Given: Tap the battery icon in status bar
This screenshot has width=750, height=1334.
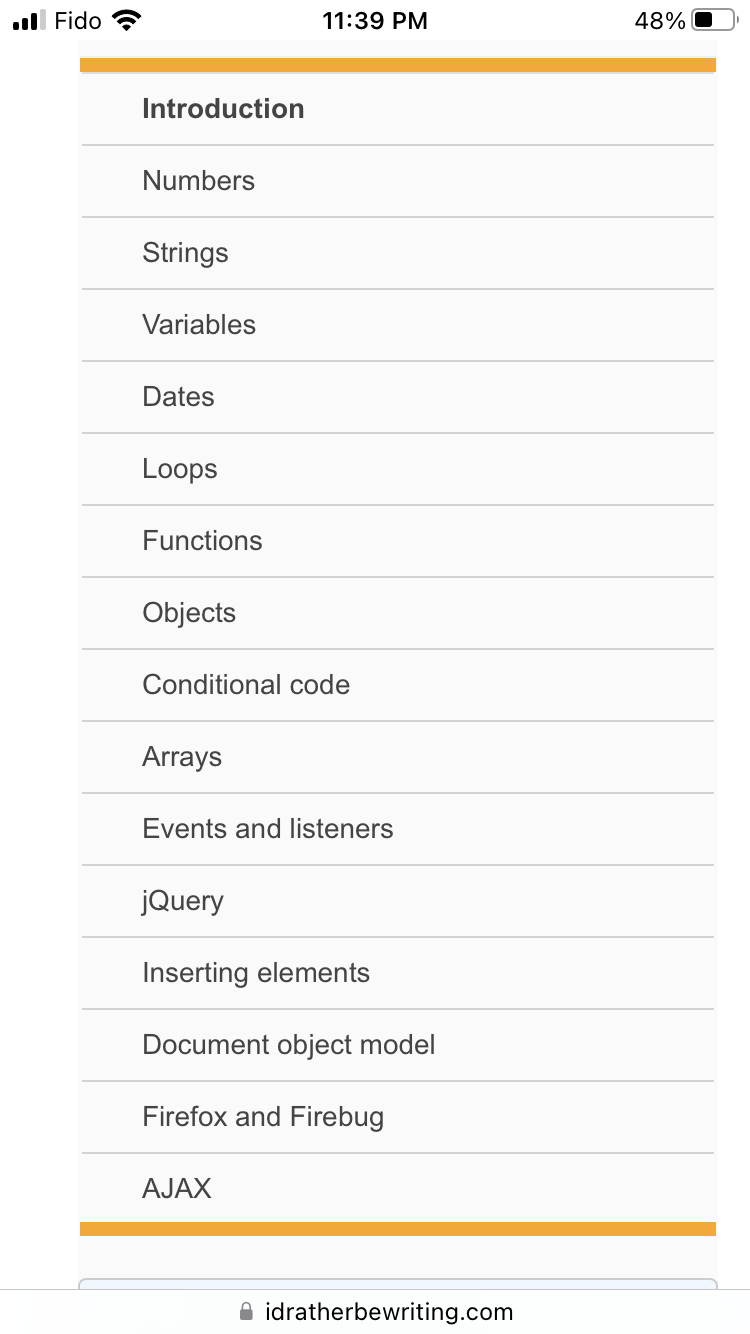Looking at the screenshot, I should point(713,20).
